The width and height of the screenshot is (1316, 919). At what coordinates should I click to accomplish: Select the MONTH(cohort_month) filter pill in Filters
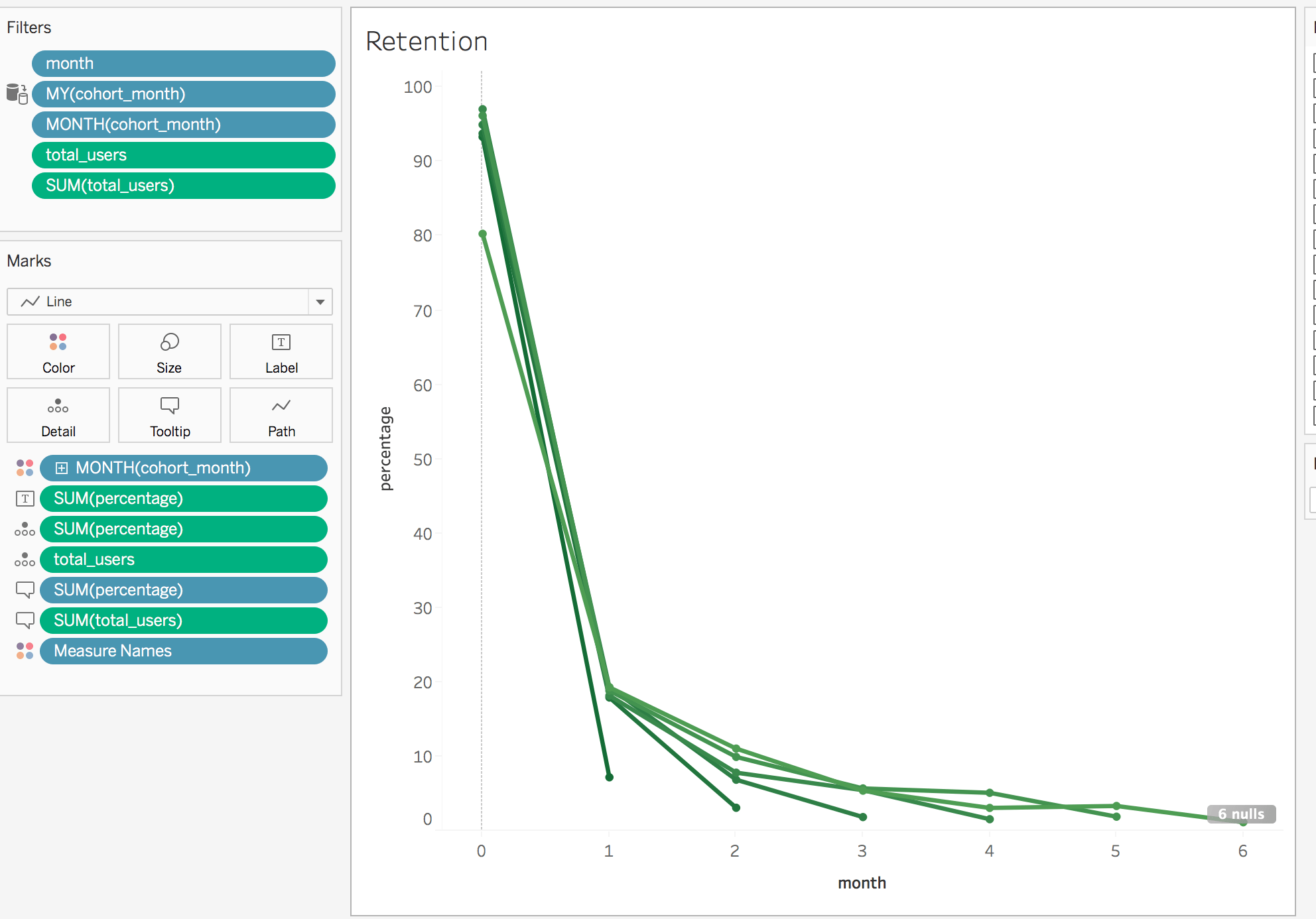(x=184, y=125)
